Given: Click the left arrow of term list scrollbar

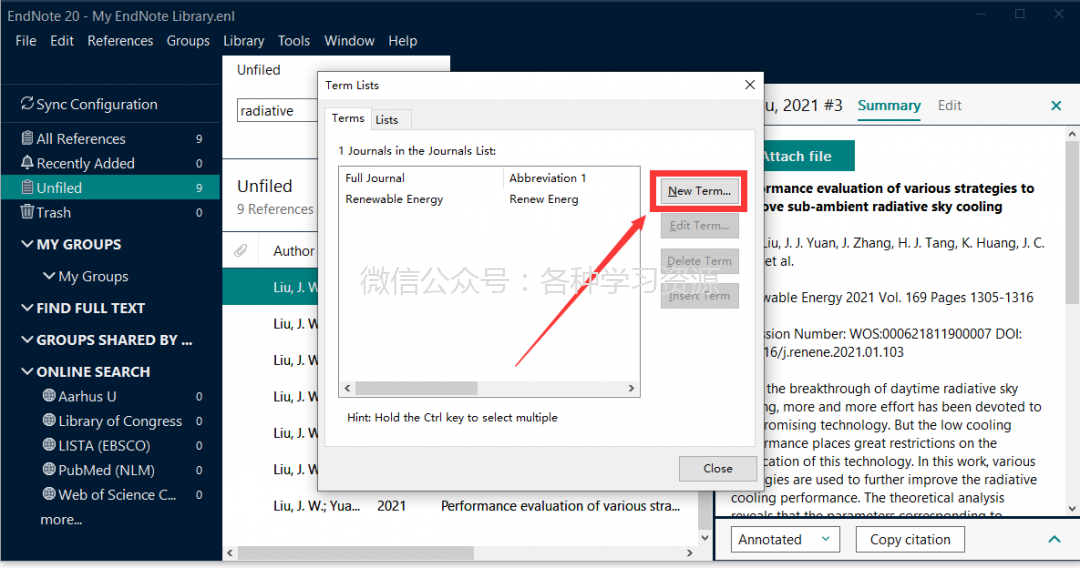Looking at the screenshot, I should [x=347, y=388].
